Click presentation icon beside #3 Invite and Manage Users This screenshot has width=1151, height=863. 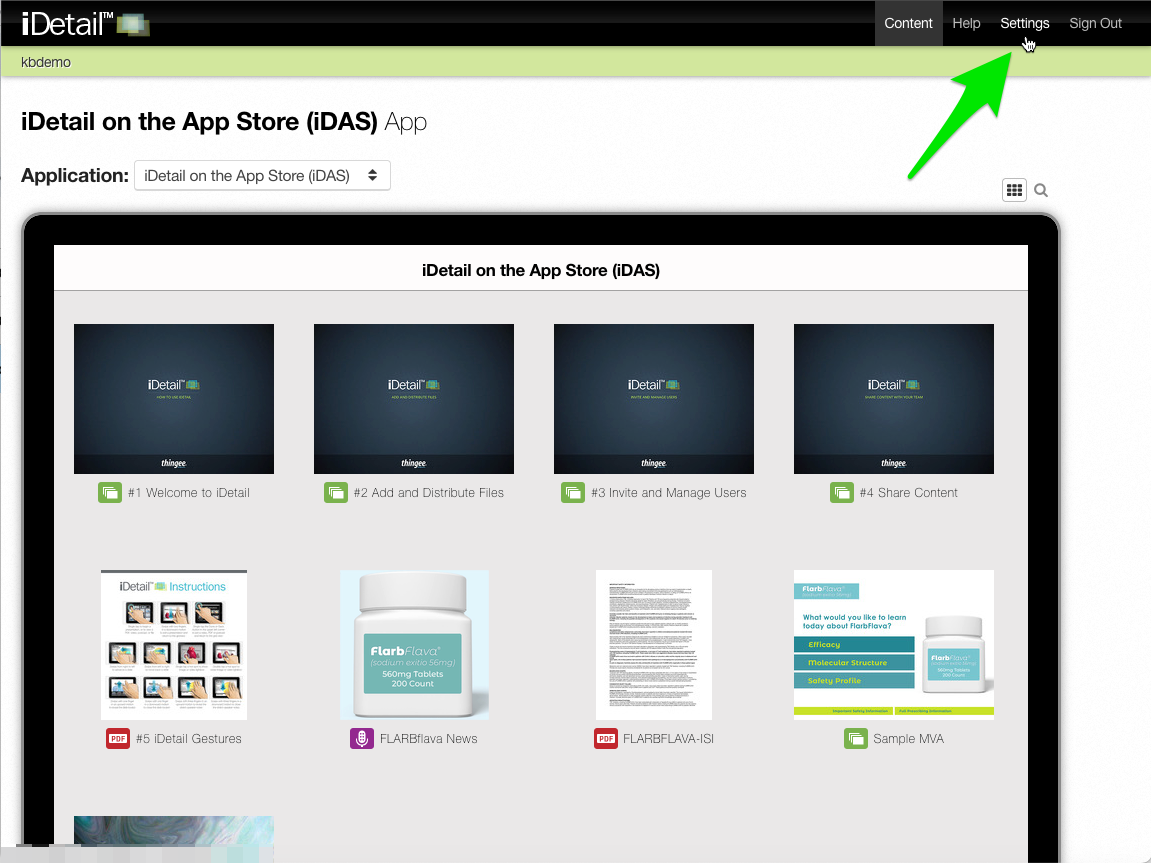tap(573, 492)
